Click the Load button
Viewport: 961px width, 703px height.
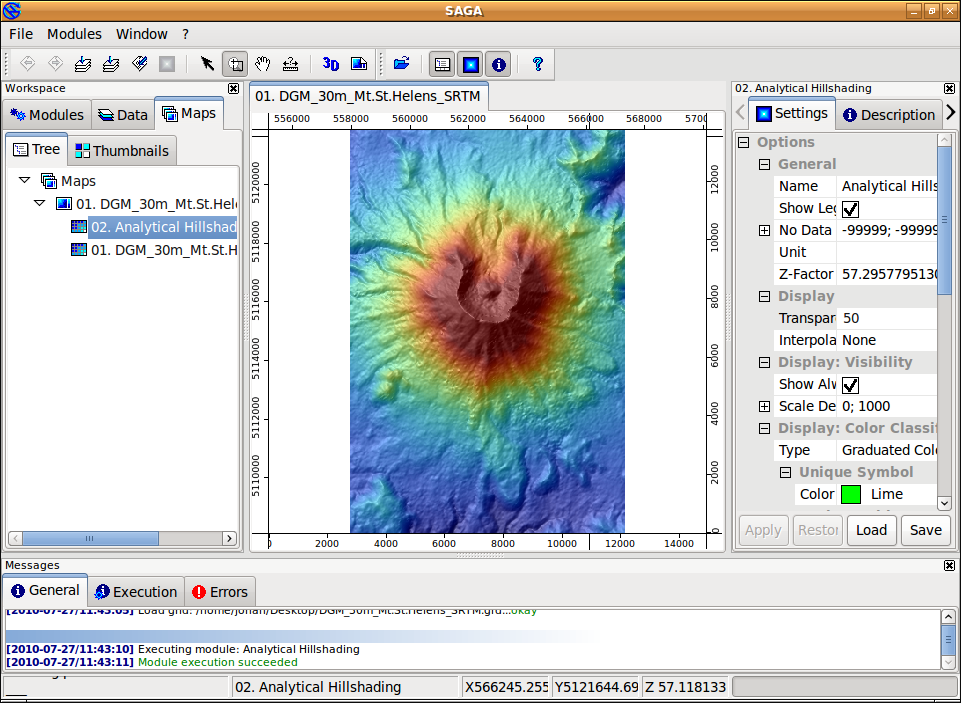[x=871, y=530]
